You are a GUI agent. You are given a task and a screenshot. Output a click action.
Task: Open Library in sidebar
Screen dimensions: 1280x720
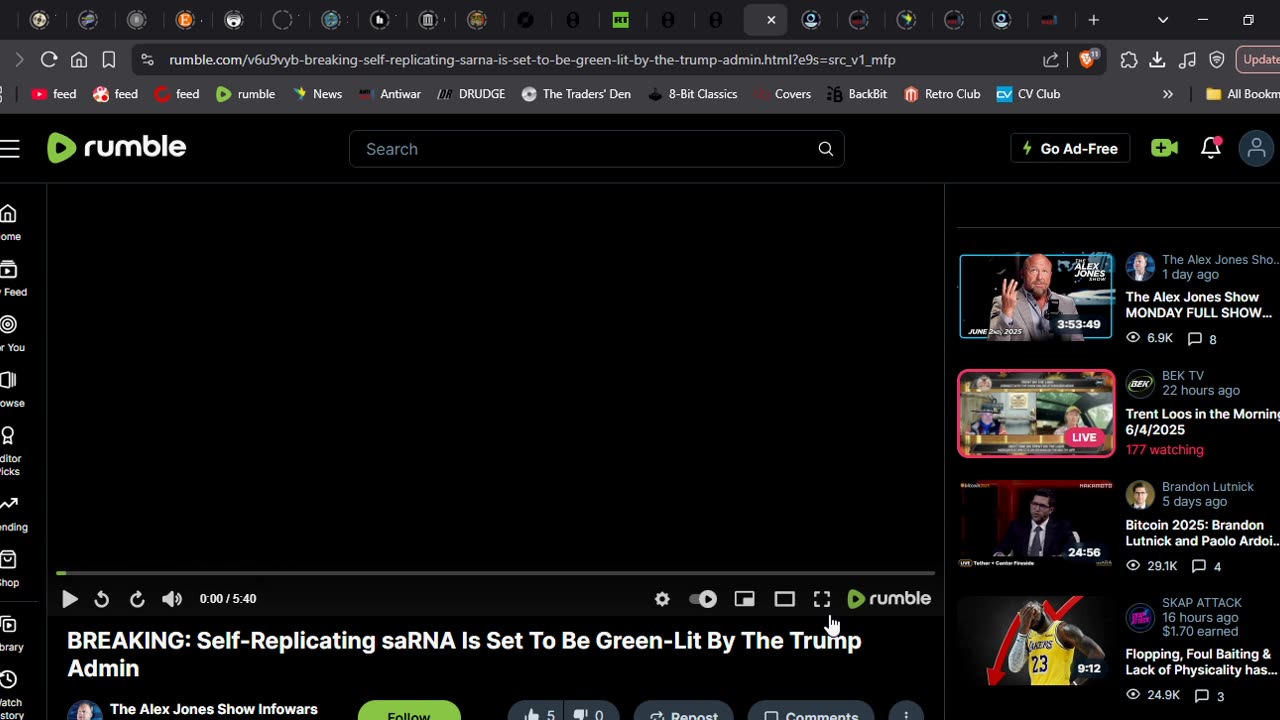click(10, 635)
